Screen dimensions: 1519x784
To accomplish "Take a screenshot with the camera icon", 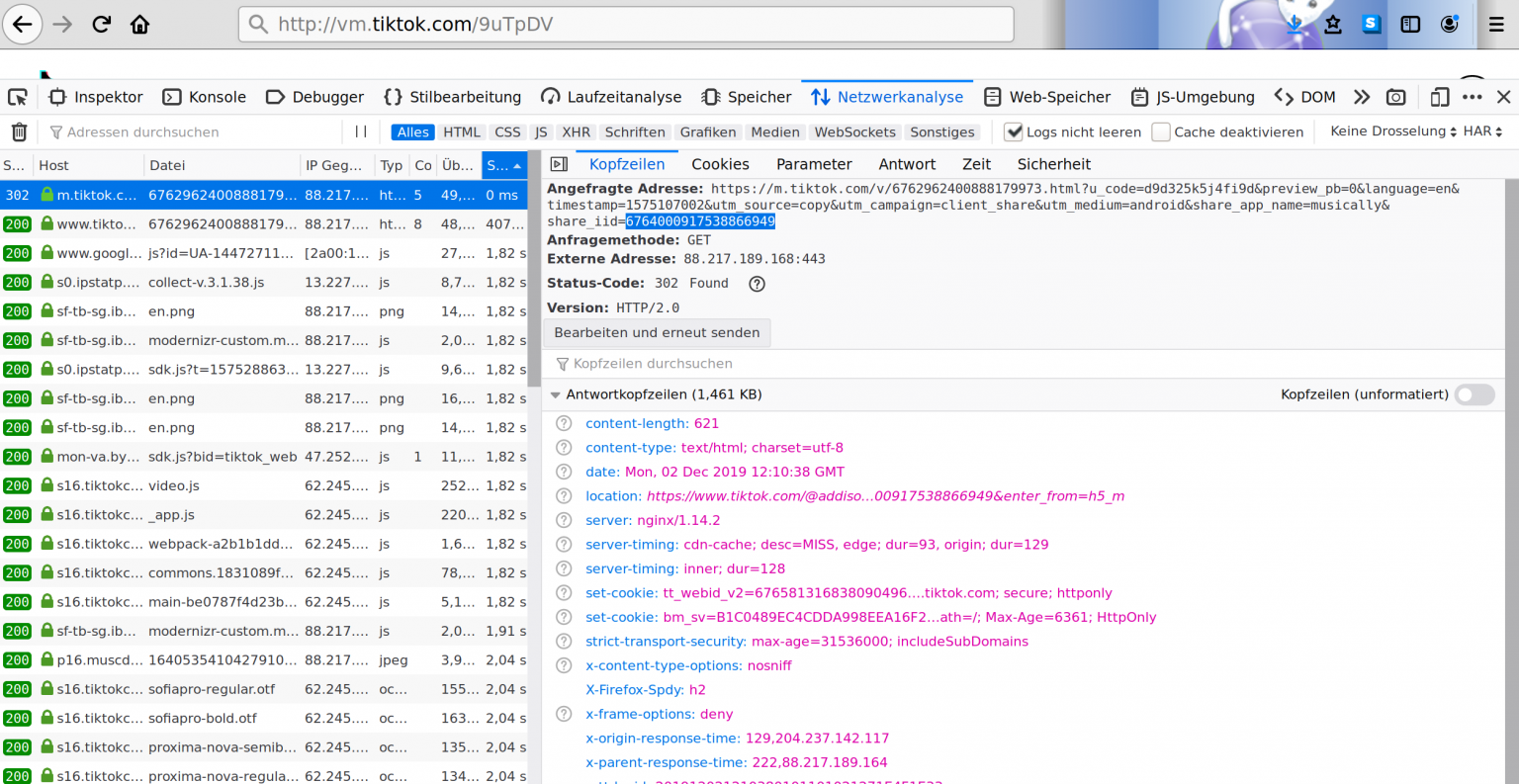I will 1395,97.
